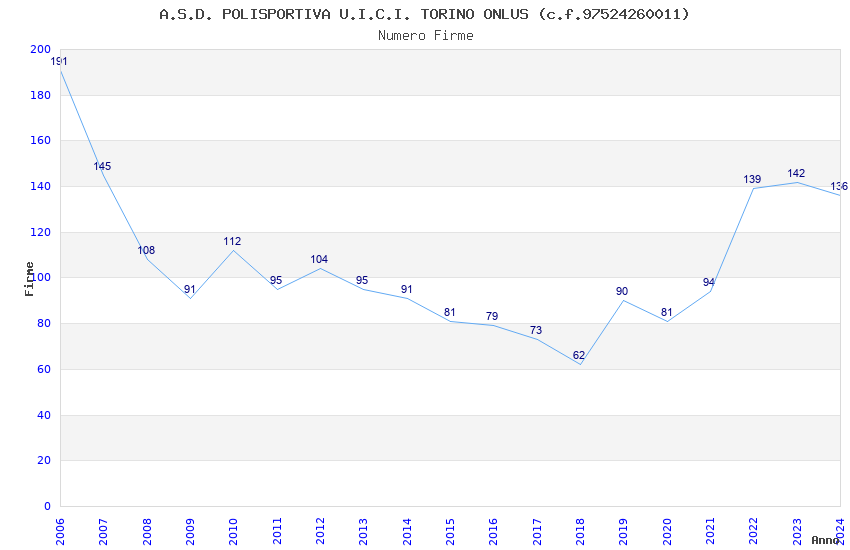
Task: Click the Firme y-axis title
Action: point(29,279)
